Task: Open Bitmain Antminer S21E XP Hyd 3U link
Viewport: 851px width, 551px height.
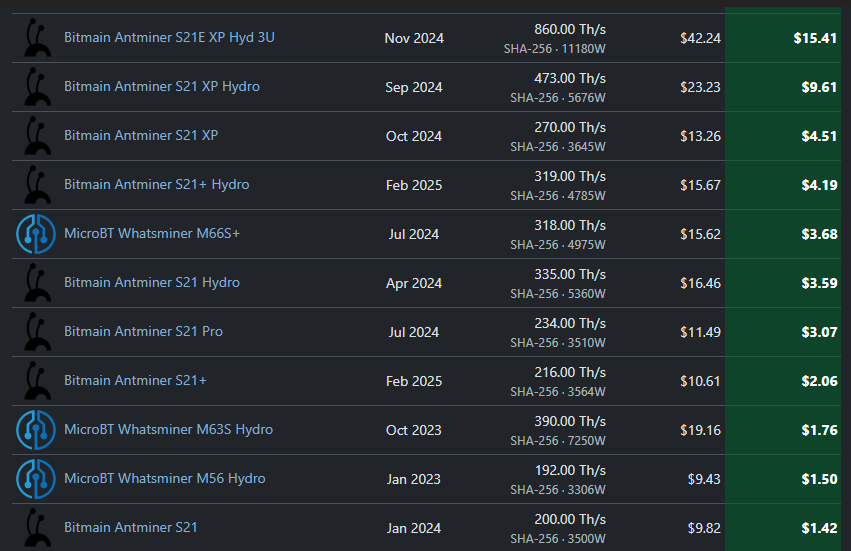Action: (x=169, y=37)
